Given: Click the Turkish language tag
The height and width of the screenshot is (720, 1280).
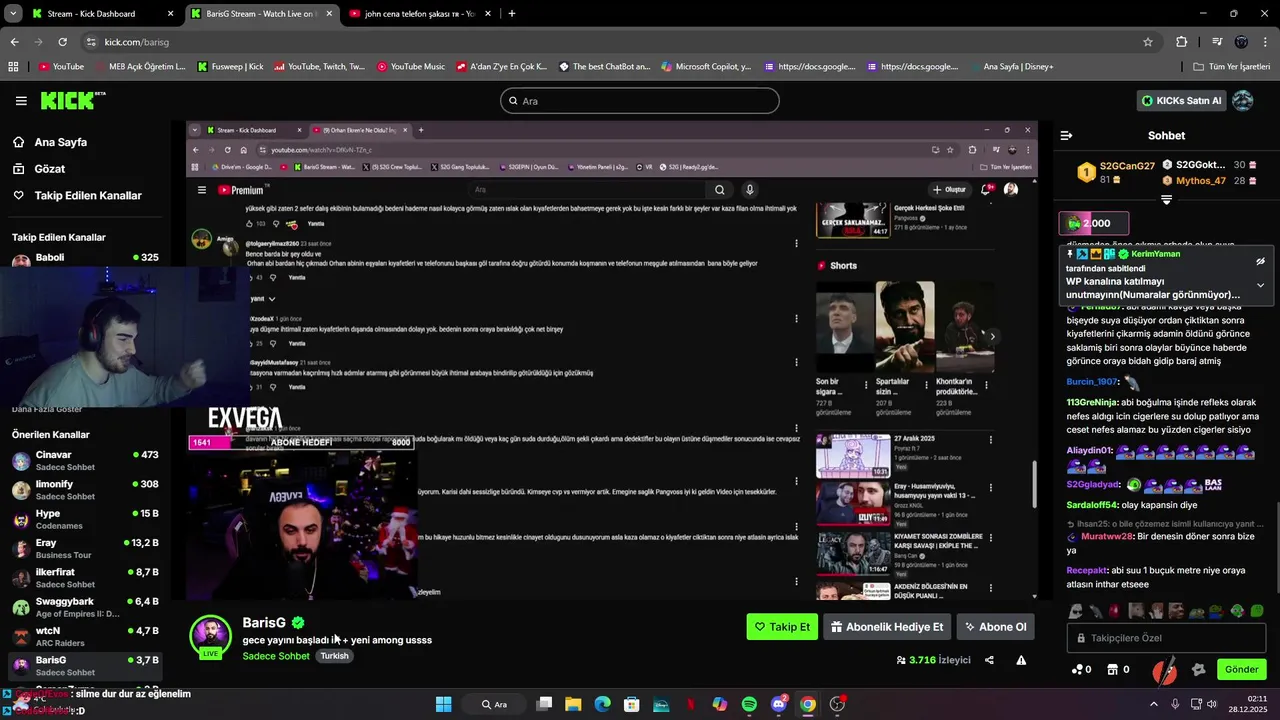Looking at the screenshot, I should 334,656.
